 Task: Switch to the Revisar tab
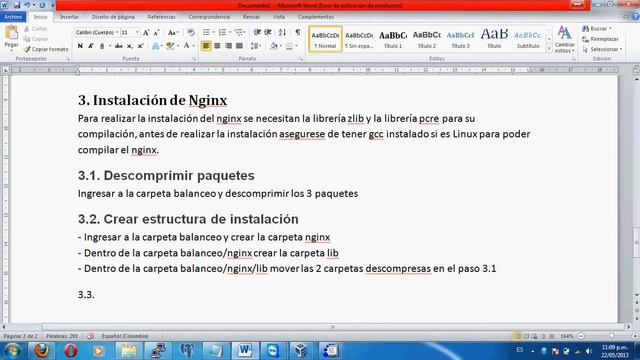tap(251, 17)
